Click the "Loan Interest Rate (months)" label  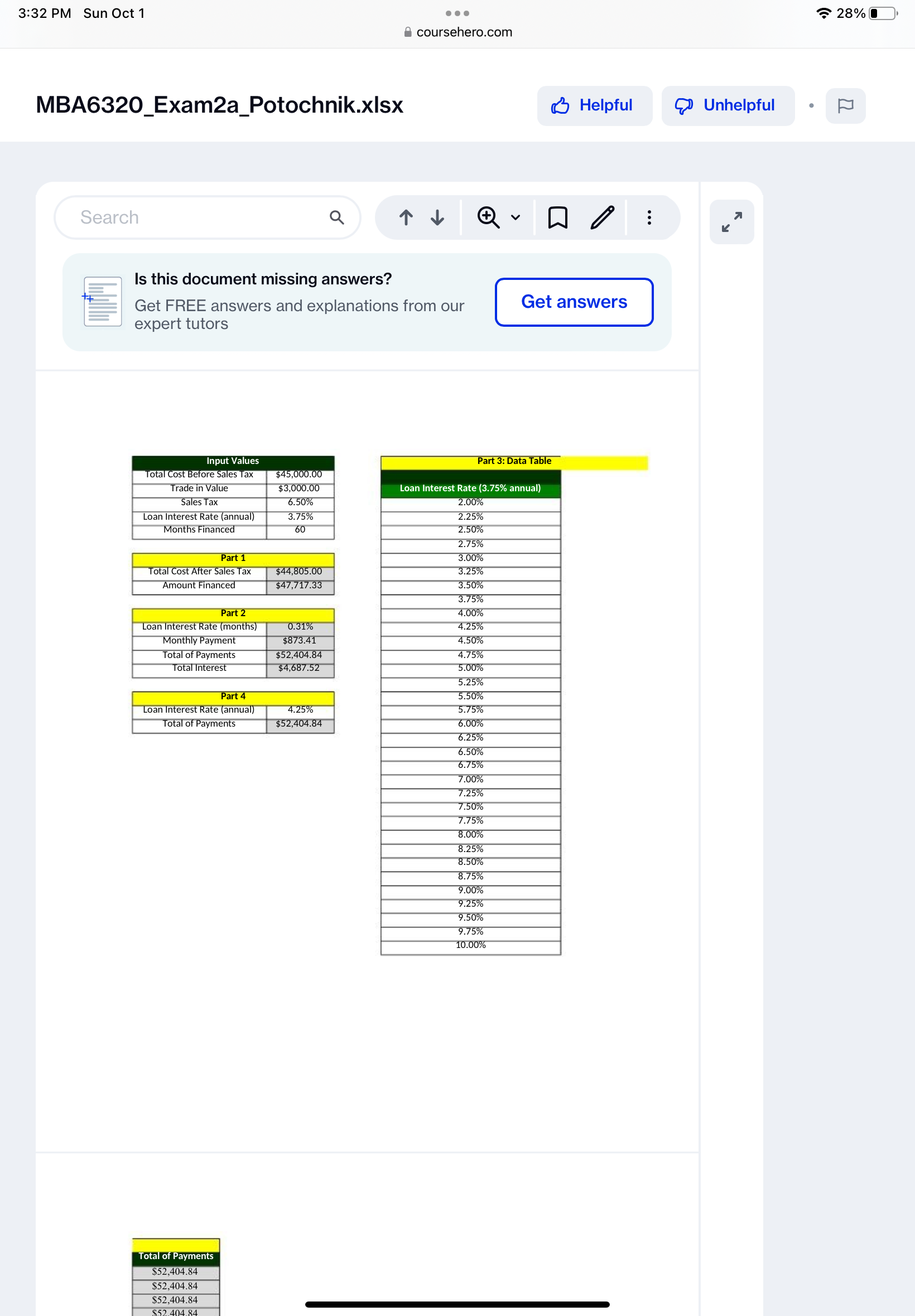coord(199,627)
